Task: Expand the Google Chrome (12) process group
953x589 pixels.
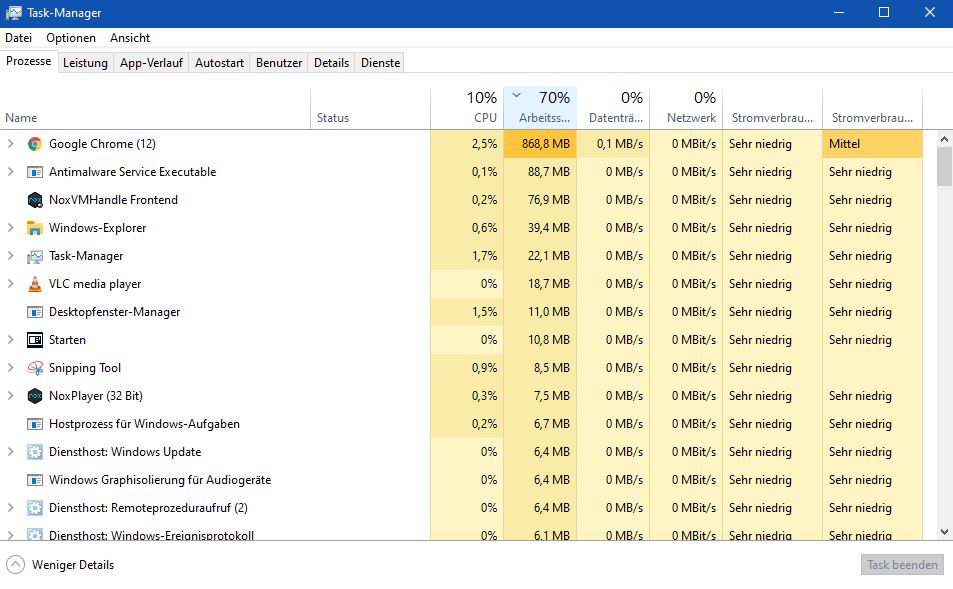Action: (x=10, y=143)
